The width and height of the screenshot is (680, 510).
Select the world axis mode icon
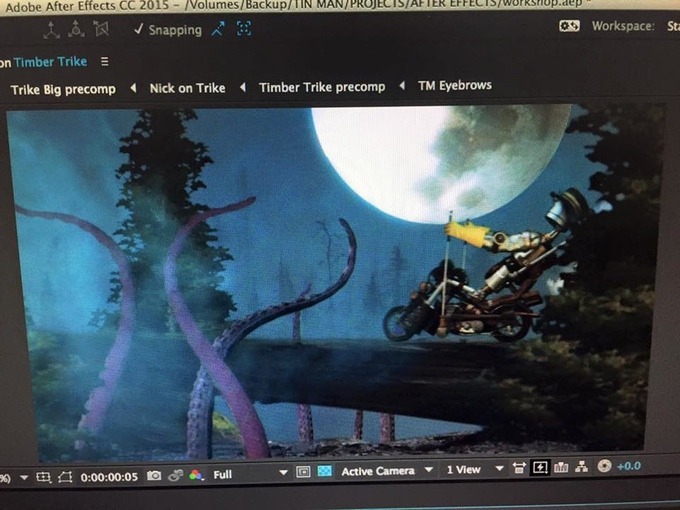(x=76, y=29)
